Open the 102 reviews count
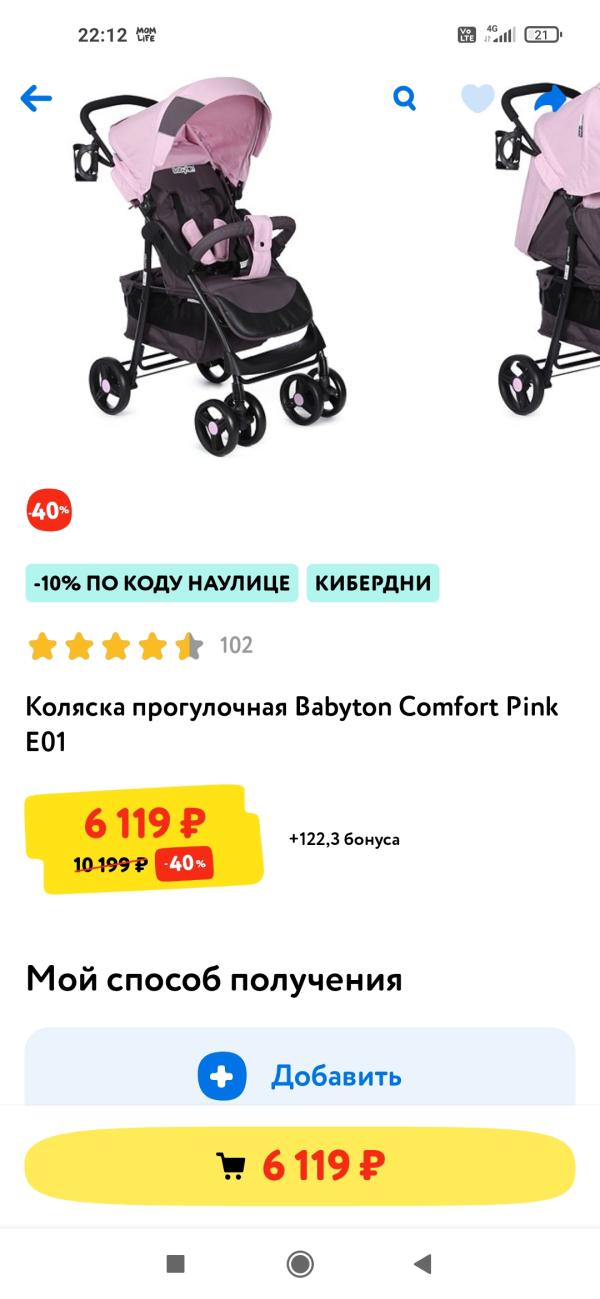 click(236, 646)
